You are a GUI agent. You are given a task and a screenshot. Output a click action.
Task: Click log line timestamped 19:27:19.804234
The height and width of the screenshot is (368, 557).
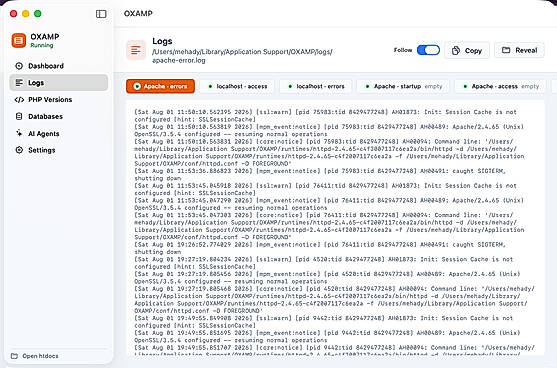coord(324,263)
